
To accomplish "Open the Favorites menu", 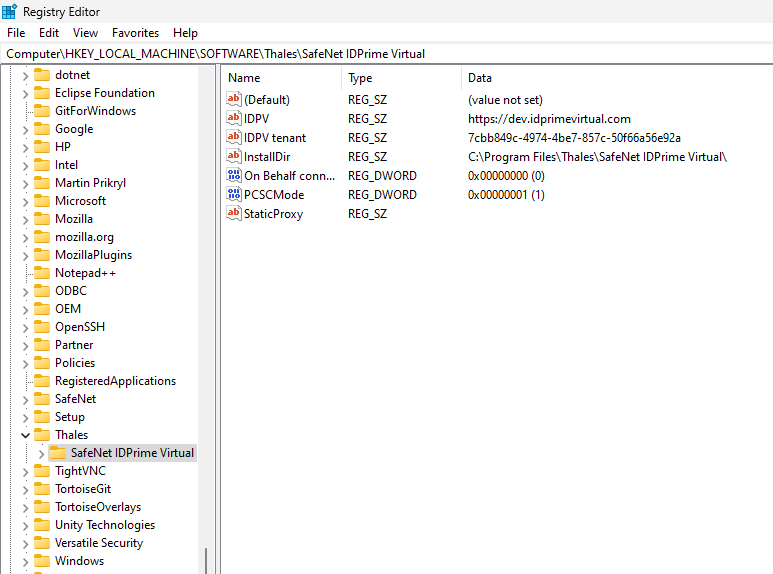I will pos(135,33).
